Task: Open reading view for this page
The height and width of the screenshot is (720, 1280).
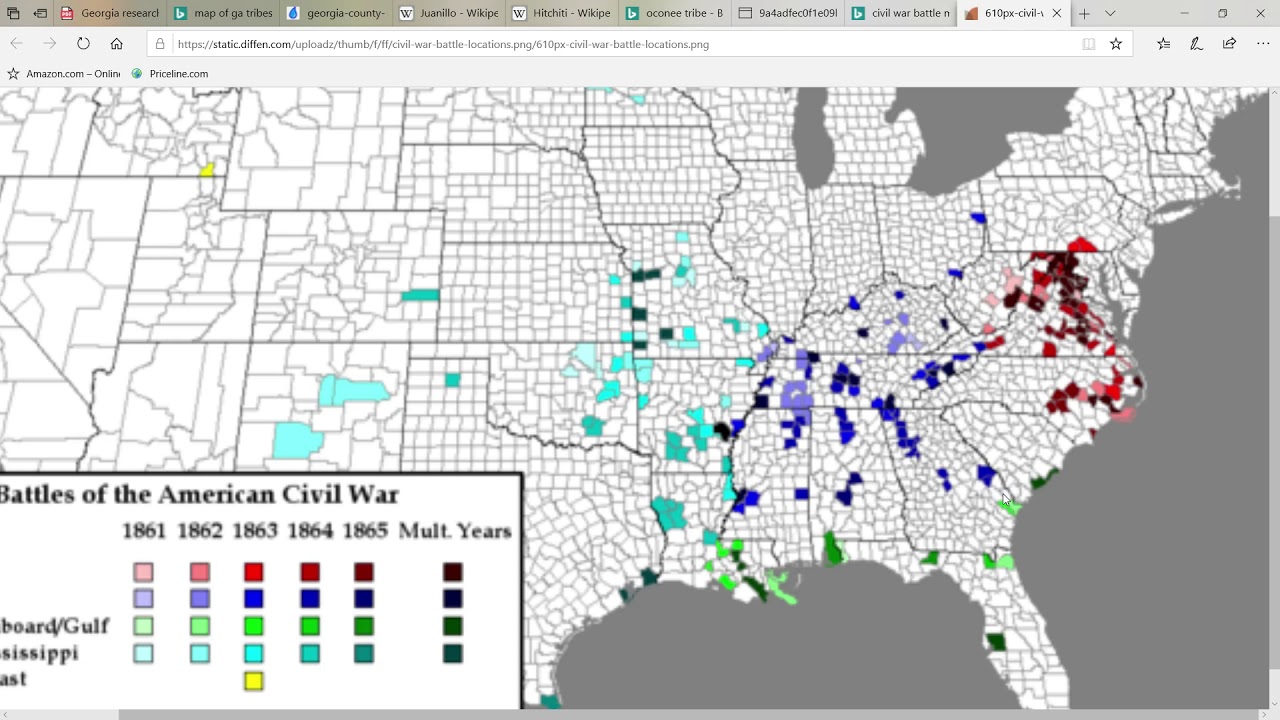Action: click(x=1088, y=44)
